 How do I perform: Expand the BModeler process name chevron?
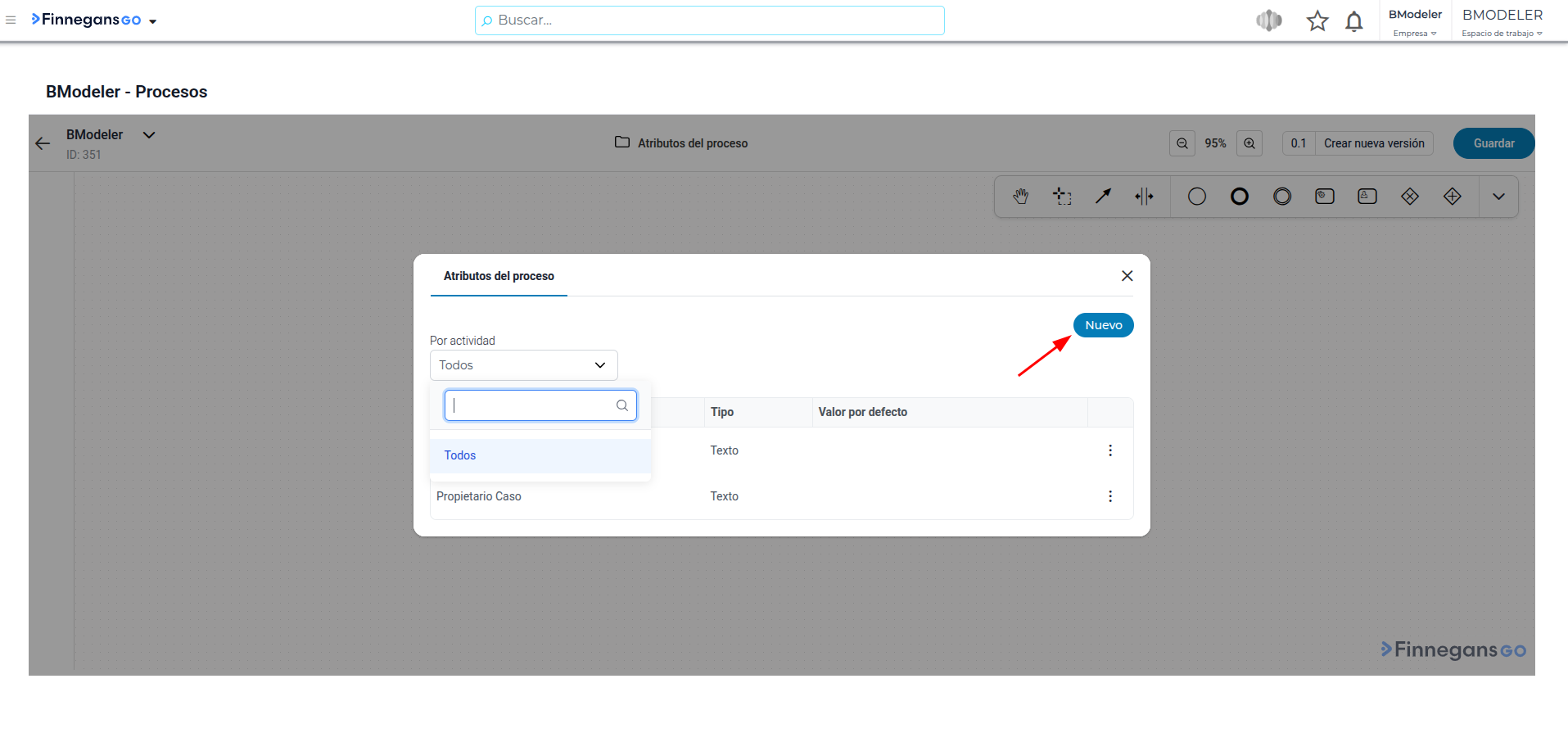(x=149, y=135)
